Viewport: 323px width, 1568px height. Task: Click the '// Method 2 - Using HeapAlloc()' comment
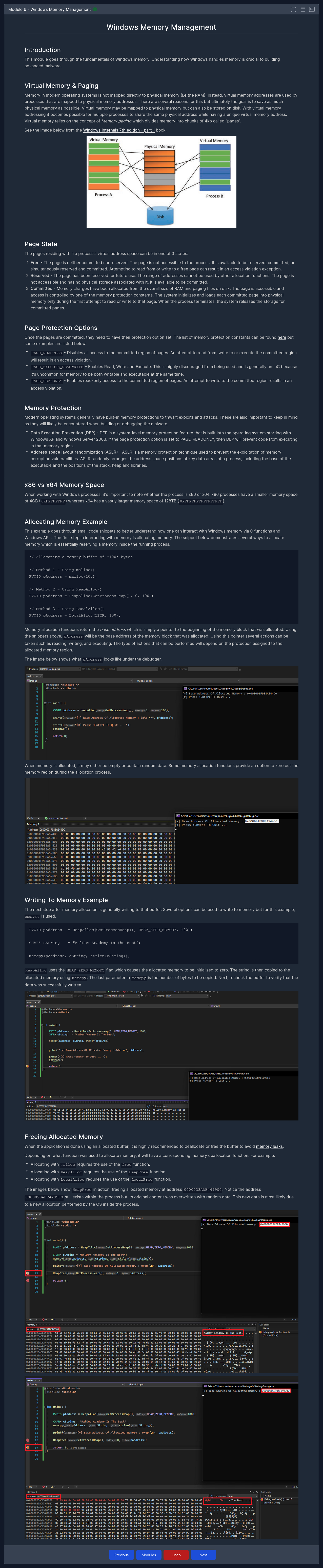click(x=65, y=589)
